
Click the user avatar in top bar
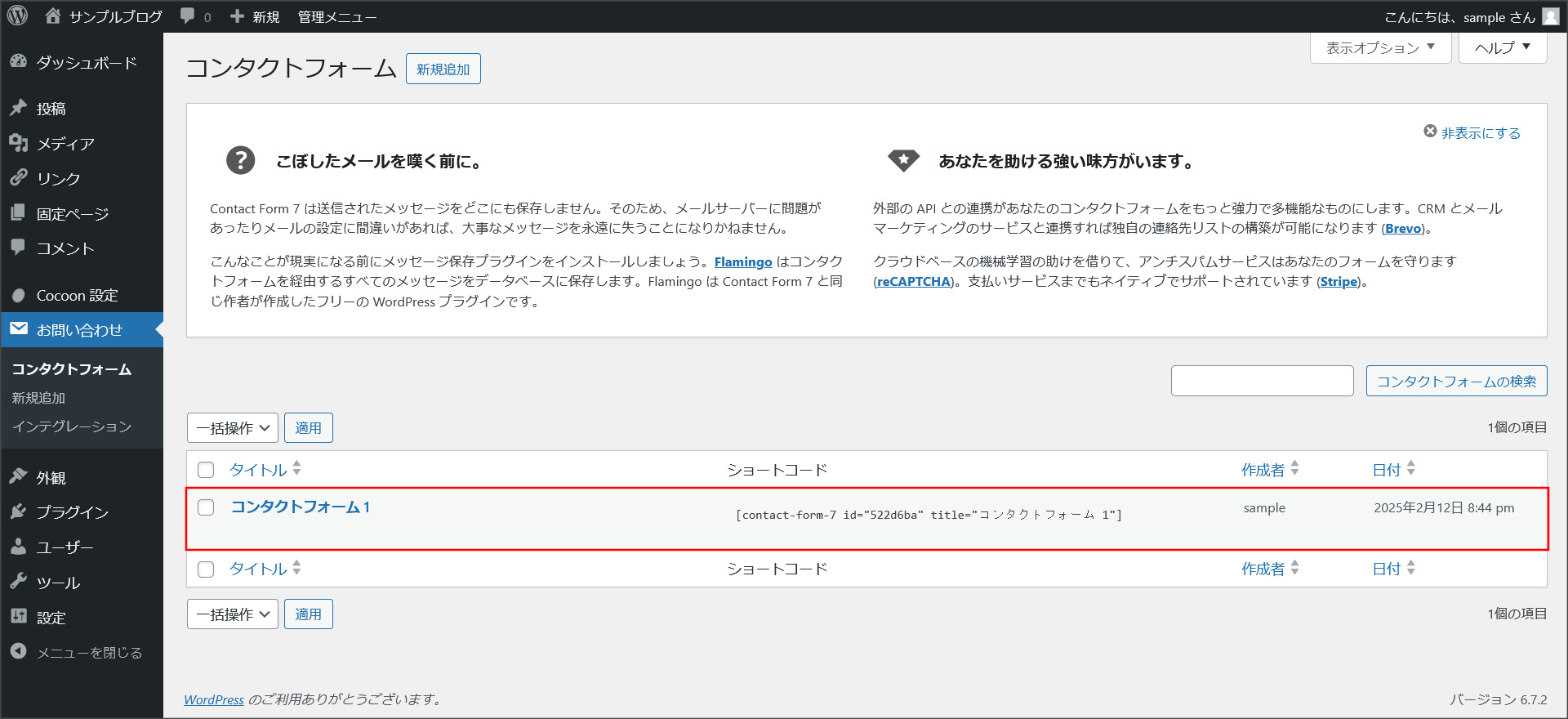point(1550,17)
